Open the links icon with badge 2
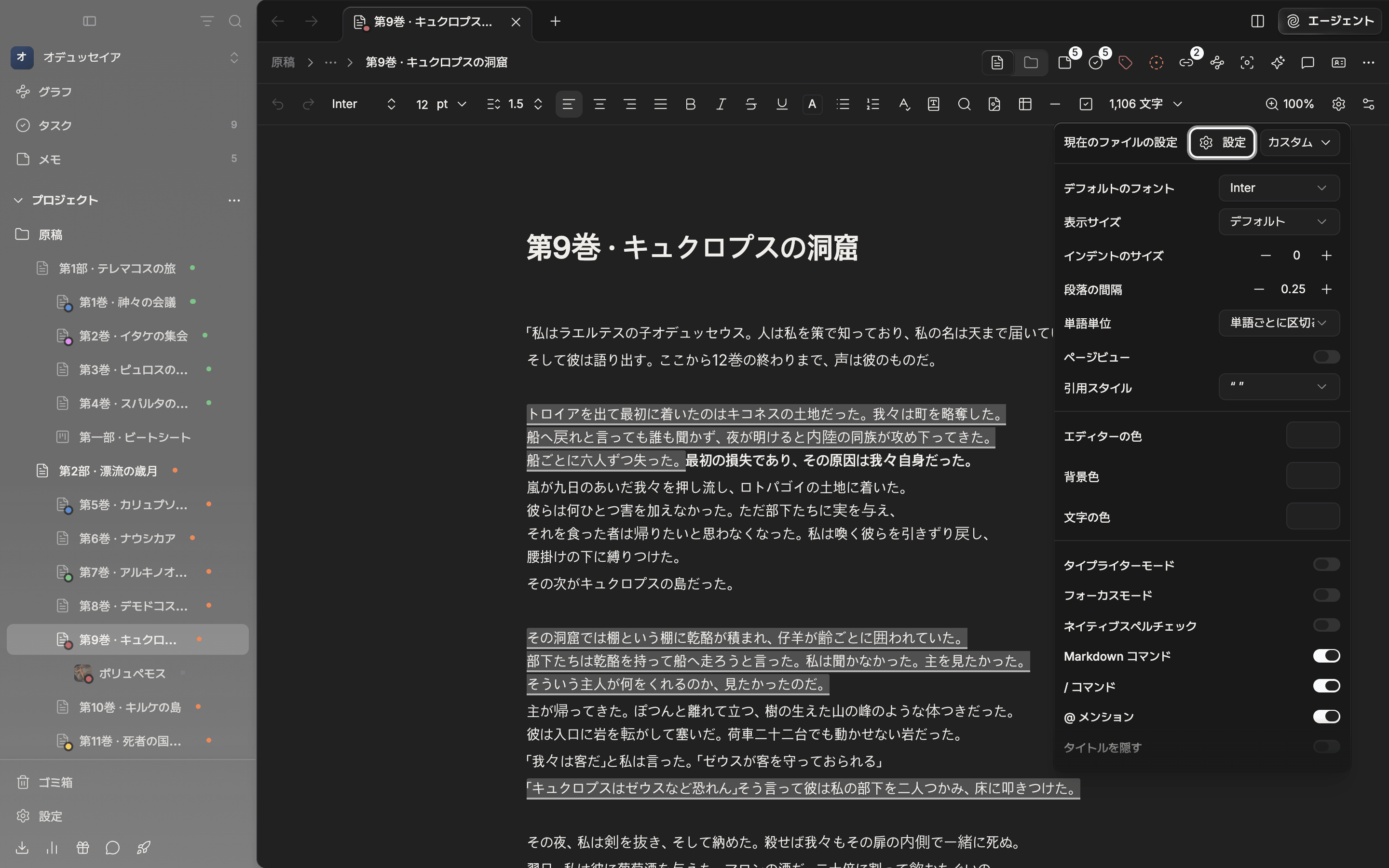Screen dimensions: 1389x868 point(1186,63)
